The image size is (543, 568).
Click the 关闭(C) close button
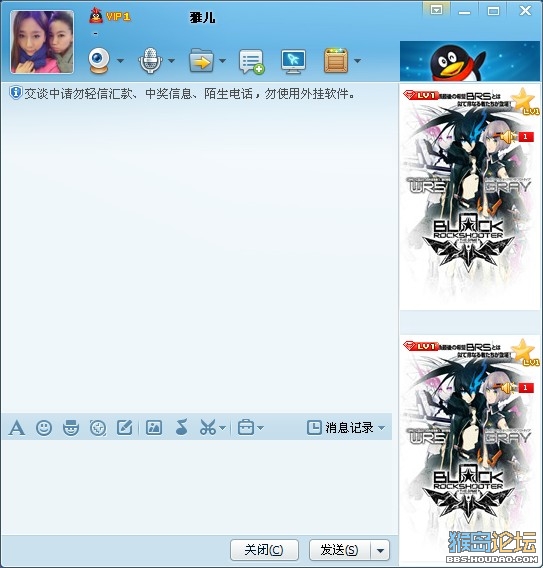click(264, 550)
